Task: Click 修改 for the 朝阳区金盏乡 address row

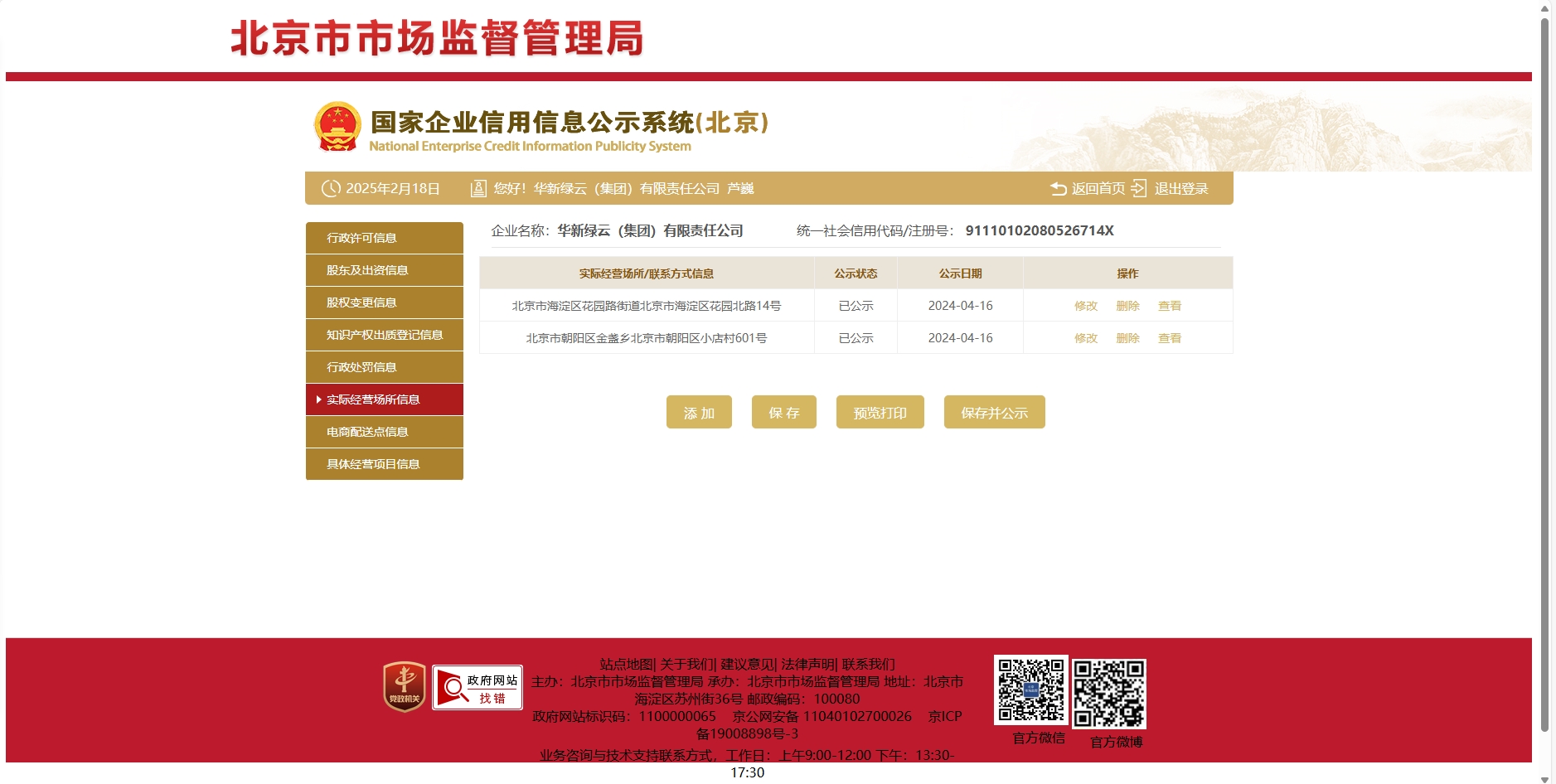Action: (1086, 338)
